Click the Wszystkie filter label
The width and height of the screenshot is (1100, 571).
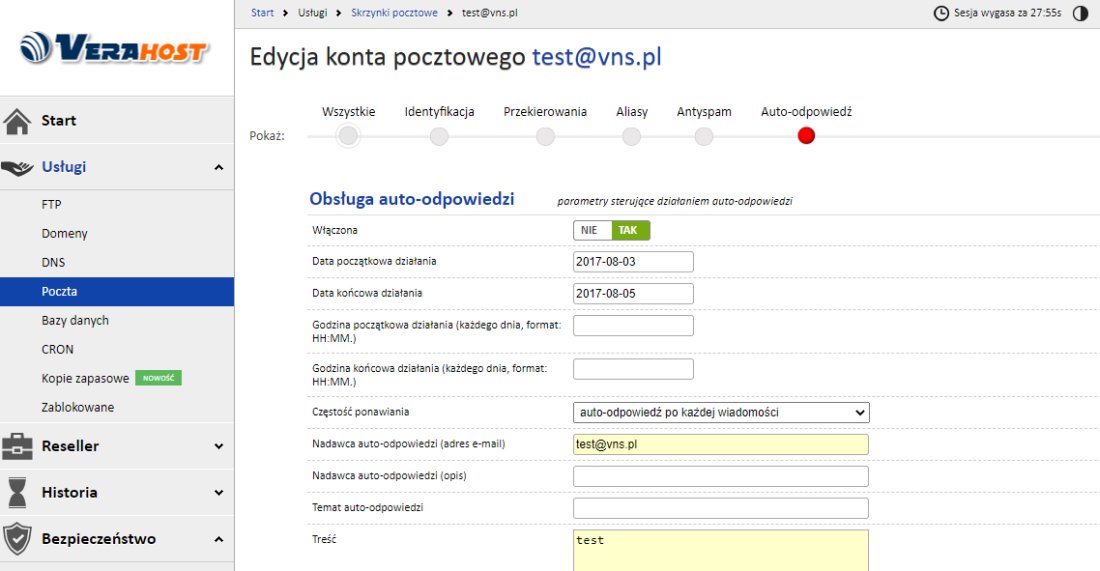point(349,112)
